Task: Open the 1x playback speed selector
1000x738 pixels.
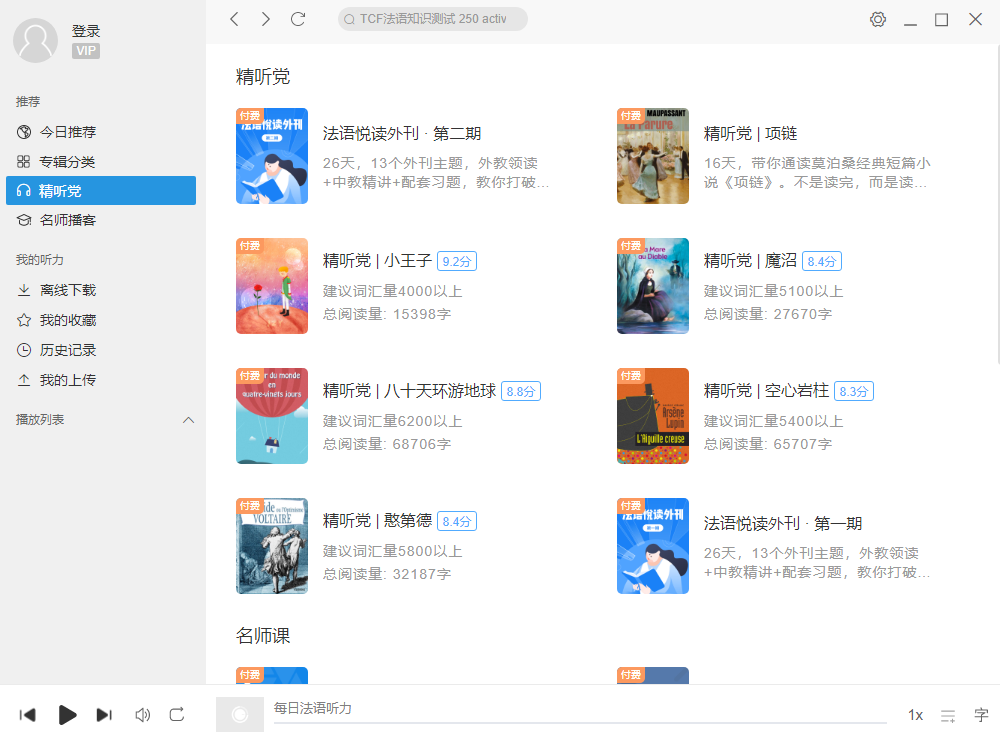Action: pyautogui.click(x=915, y=715)
